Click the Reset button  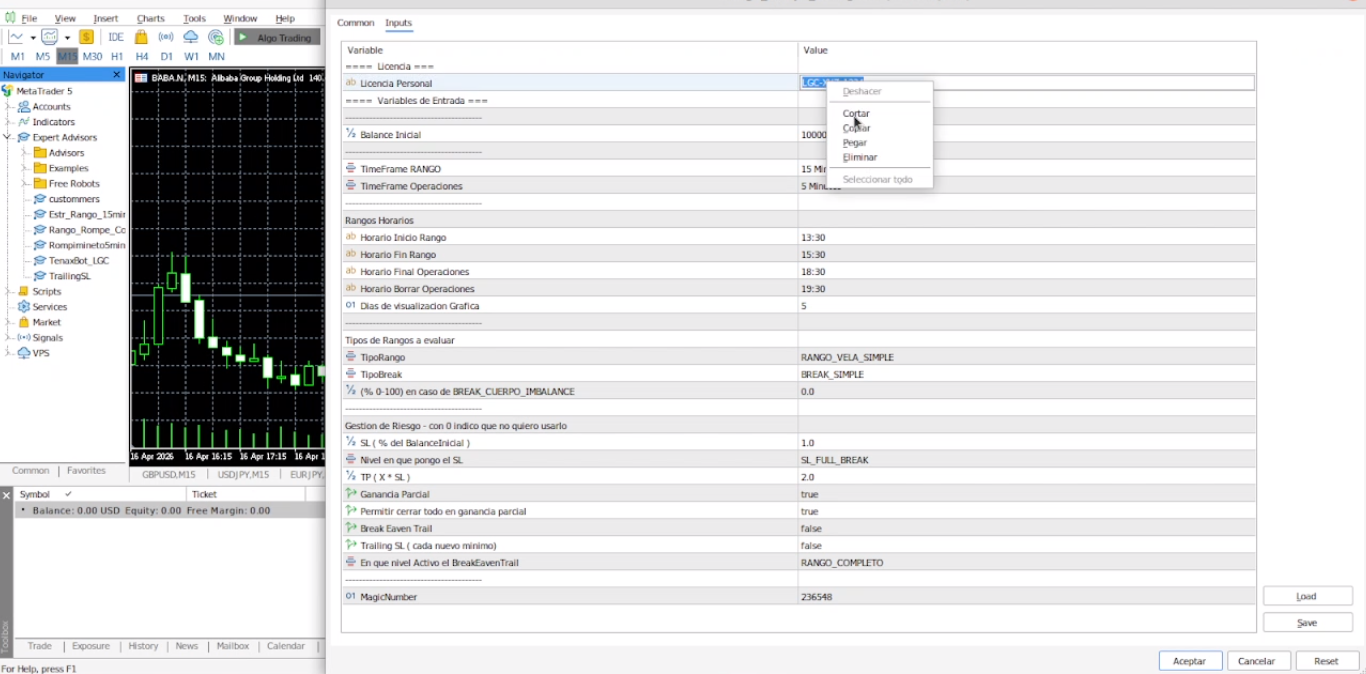(1326, 661)
